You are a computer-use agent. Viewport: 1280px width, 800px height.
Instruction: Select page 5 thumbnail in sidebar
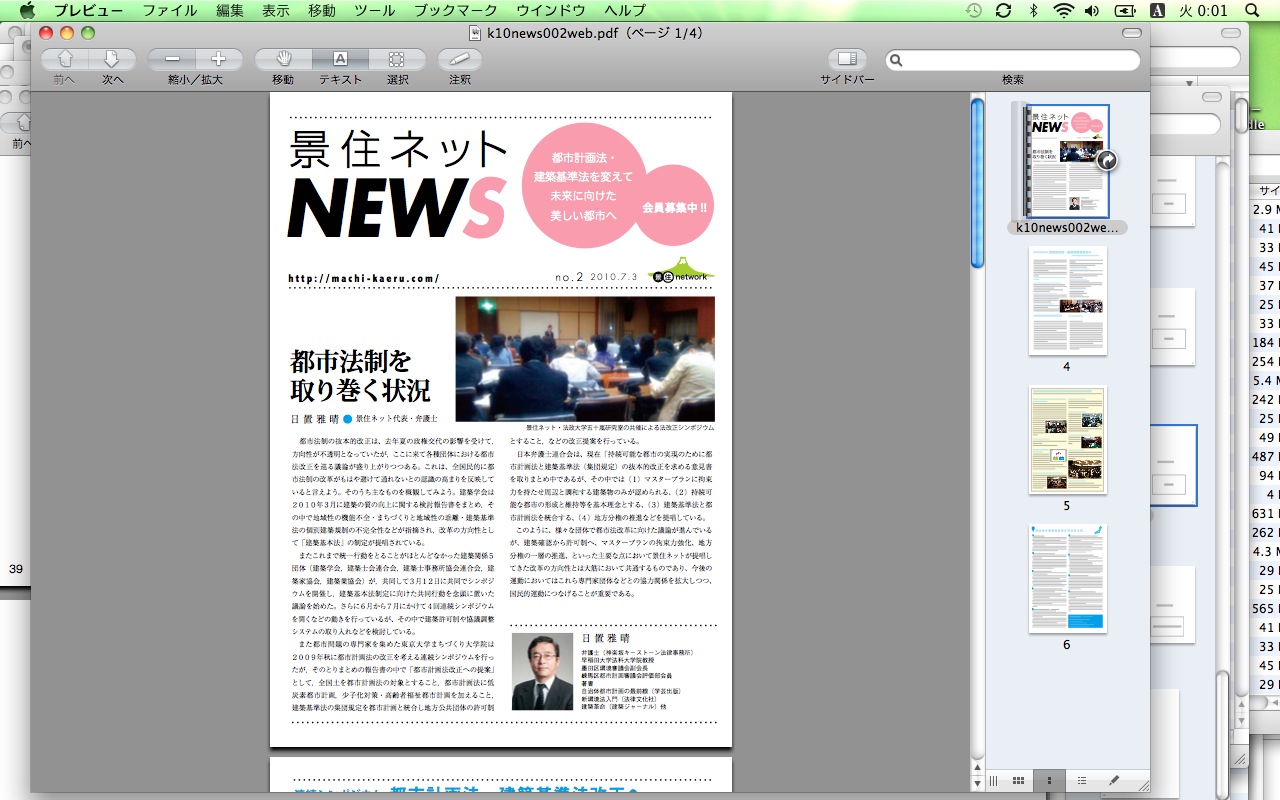[x=1067, y=439]
